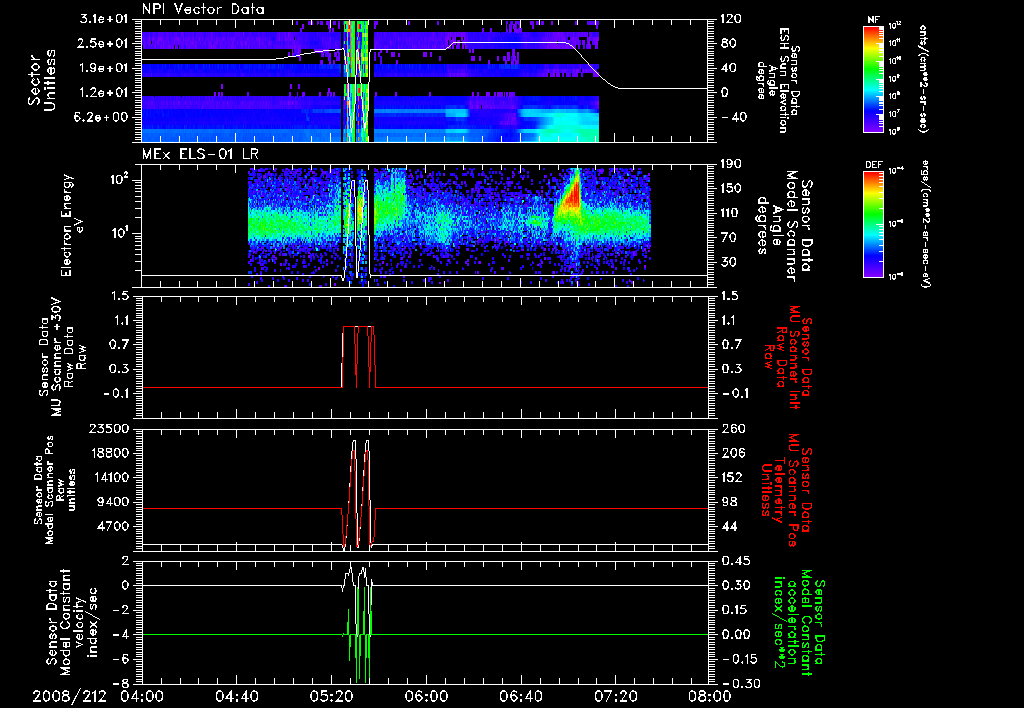The height and width of the screenshot is (708, 1024).
Task: Click the "ergs/(cm**2-sr-sec-eV)" units label
Action: [x=925, y=224]
